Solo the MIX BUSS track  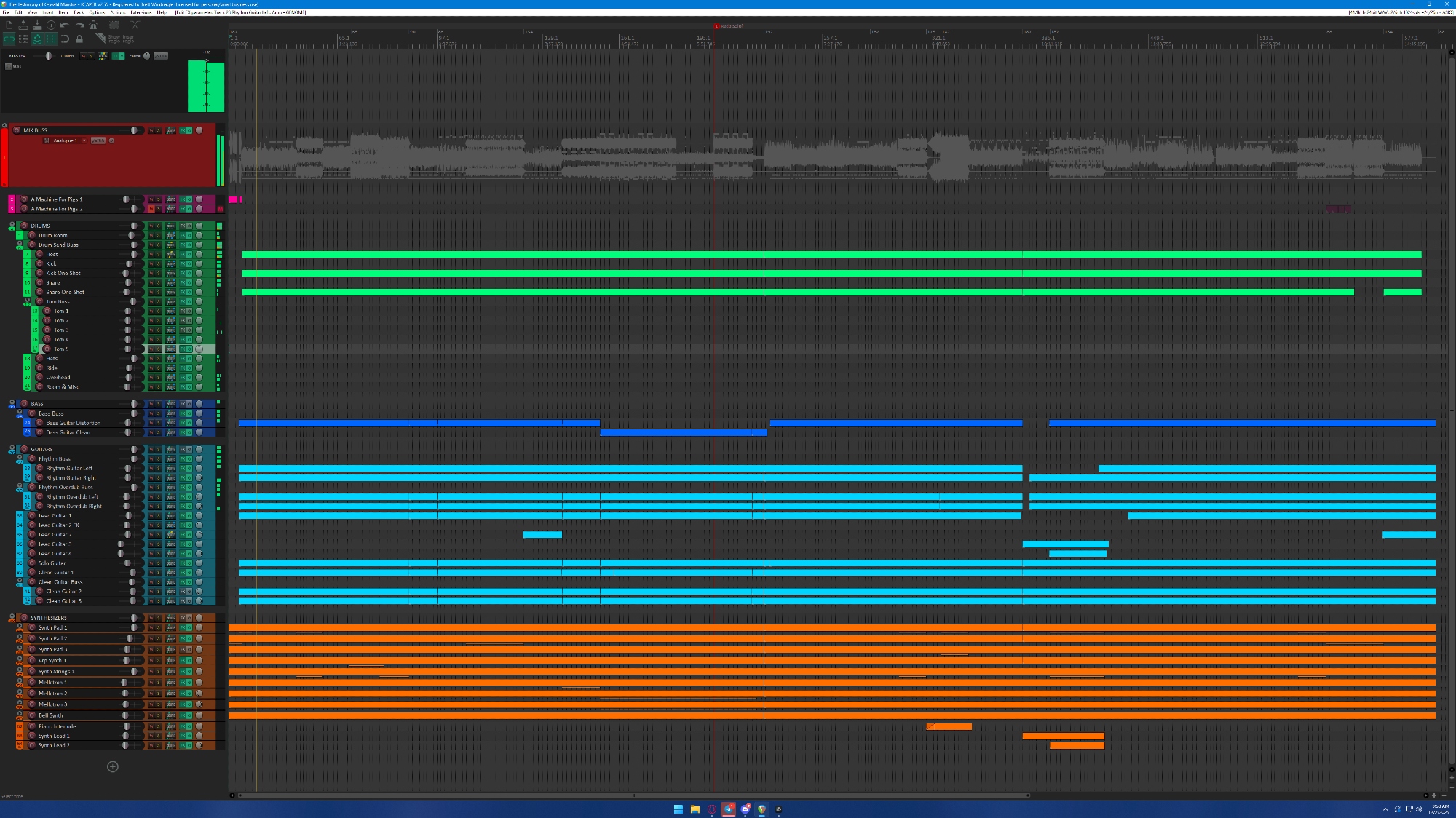158,130
